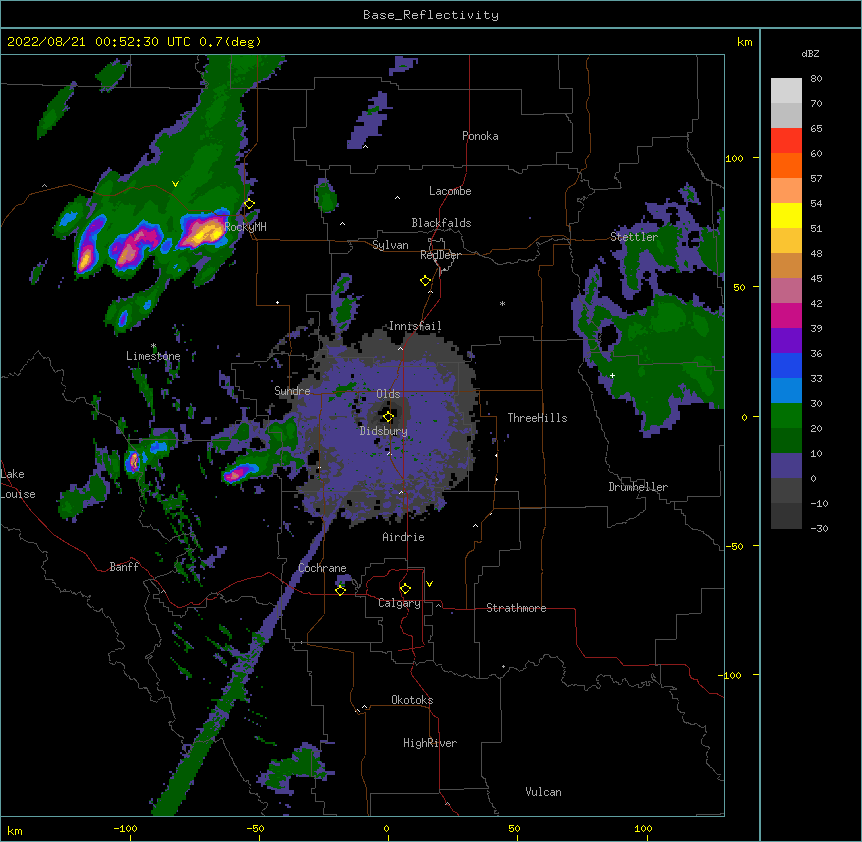
Task: Pick the red swatch in dBZ legend
Action: [786, 141]
